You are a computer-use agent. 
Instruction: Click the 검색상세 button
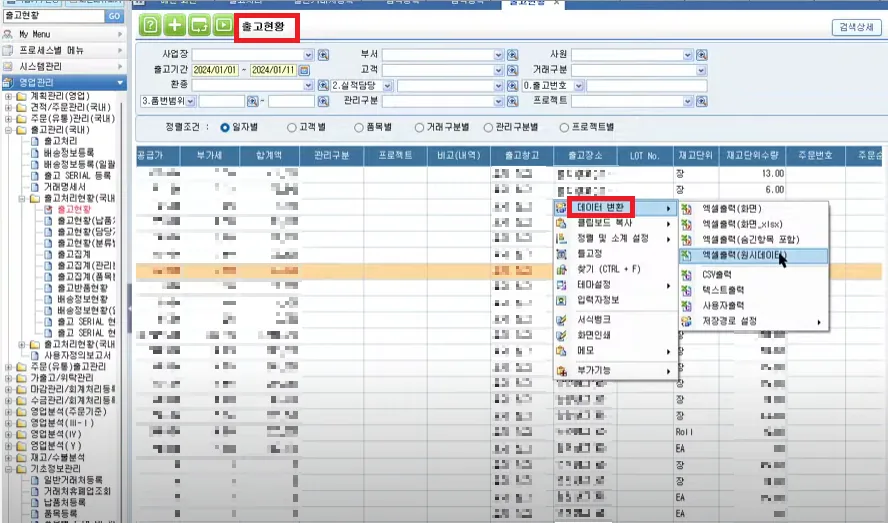pyautogui.click(x=856, y=27)
